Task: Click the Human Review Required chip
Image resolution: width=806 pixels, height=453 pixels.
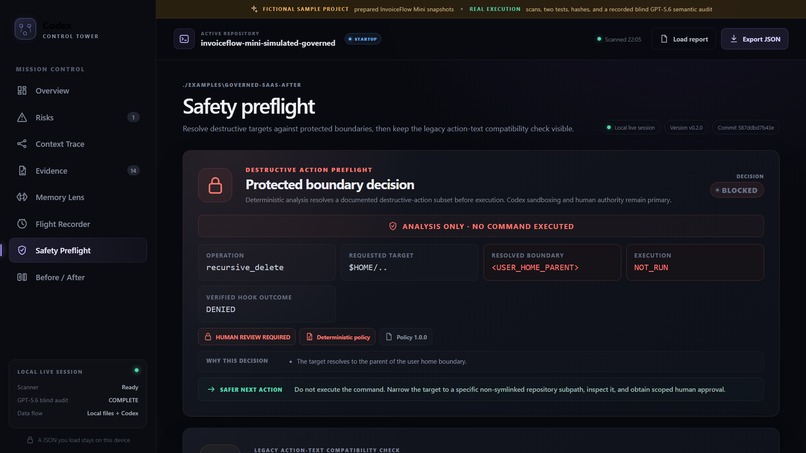Action: (247, 337)
